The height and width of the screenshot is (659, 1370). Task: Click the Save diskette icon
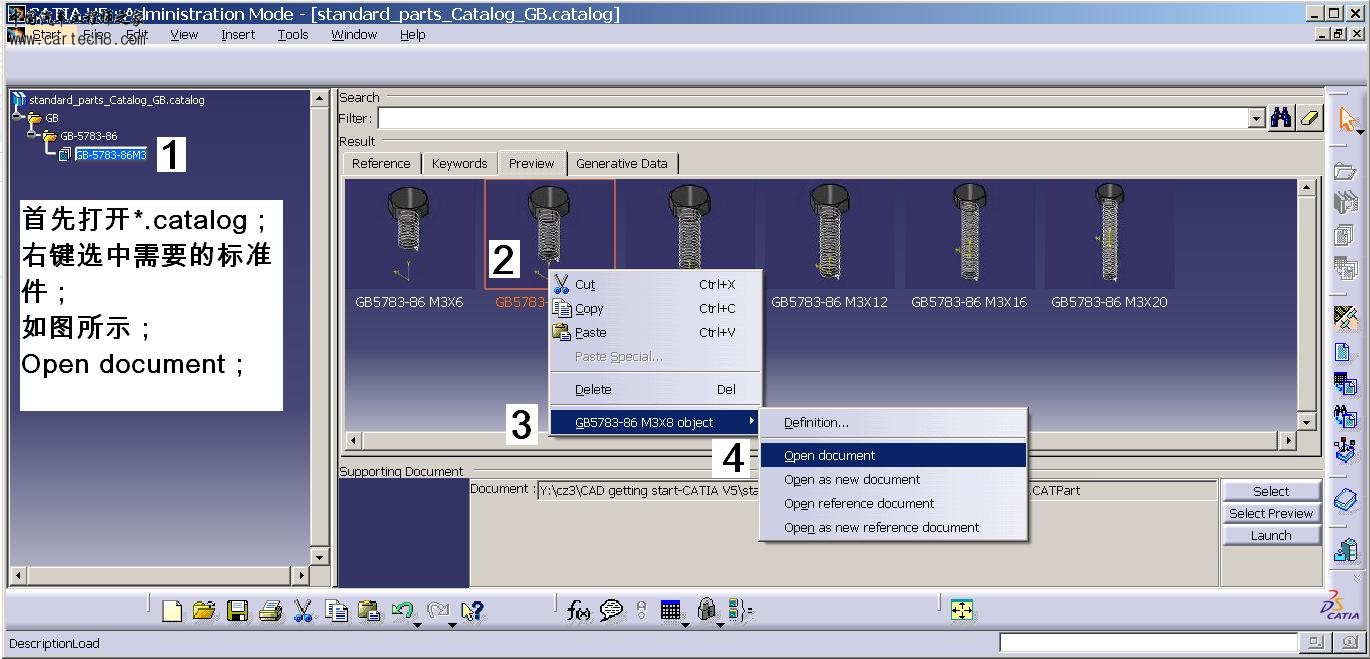point(237,610)
